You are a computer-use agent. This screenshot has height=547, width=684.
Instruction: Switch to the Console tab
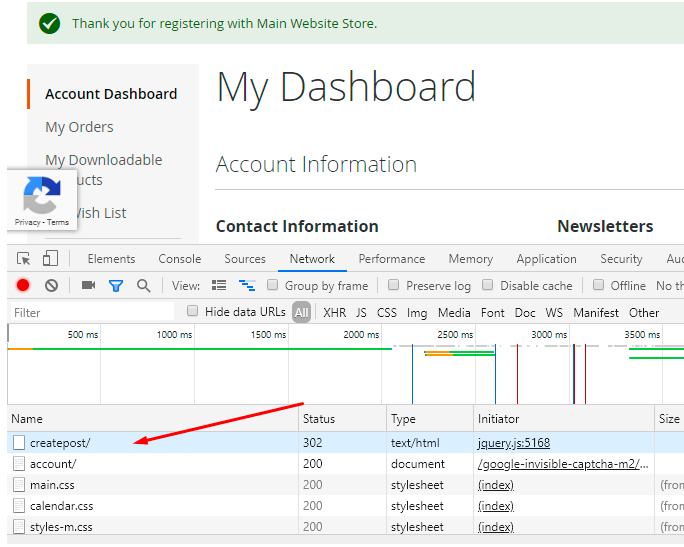coord(180,259)
